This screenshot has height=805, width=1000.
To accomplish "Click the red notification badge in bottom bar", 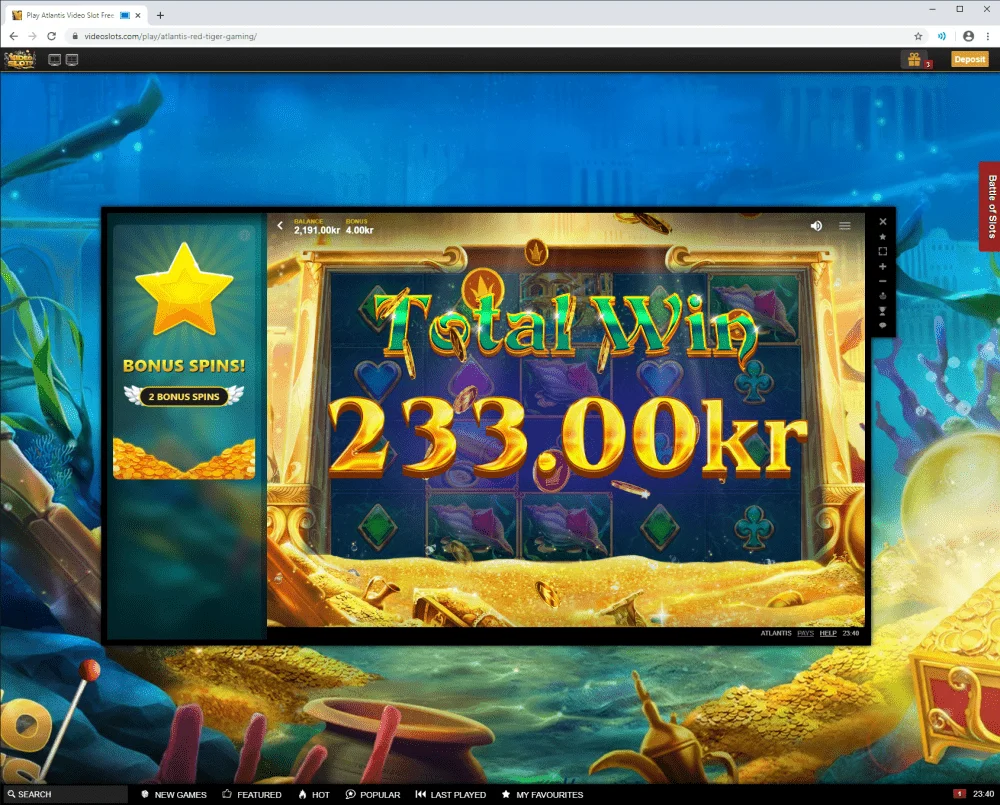I will click(959, 794).
